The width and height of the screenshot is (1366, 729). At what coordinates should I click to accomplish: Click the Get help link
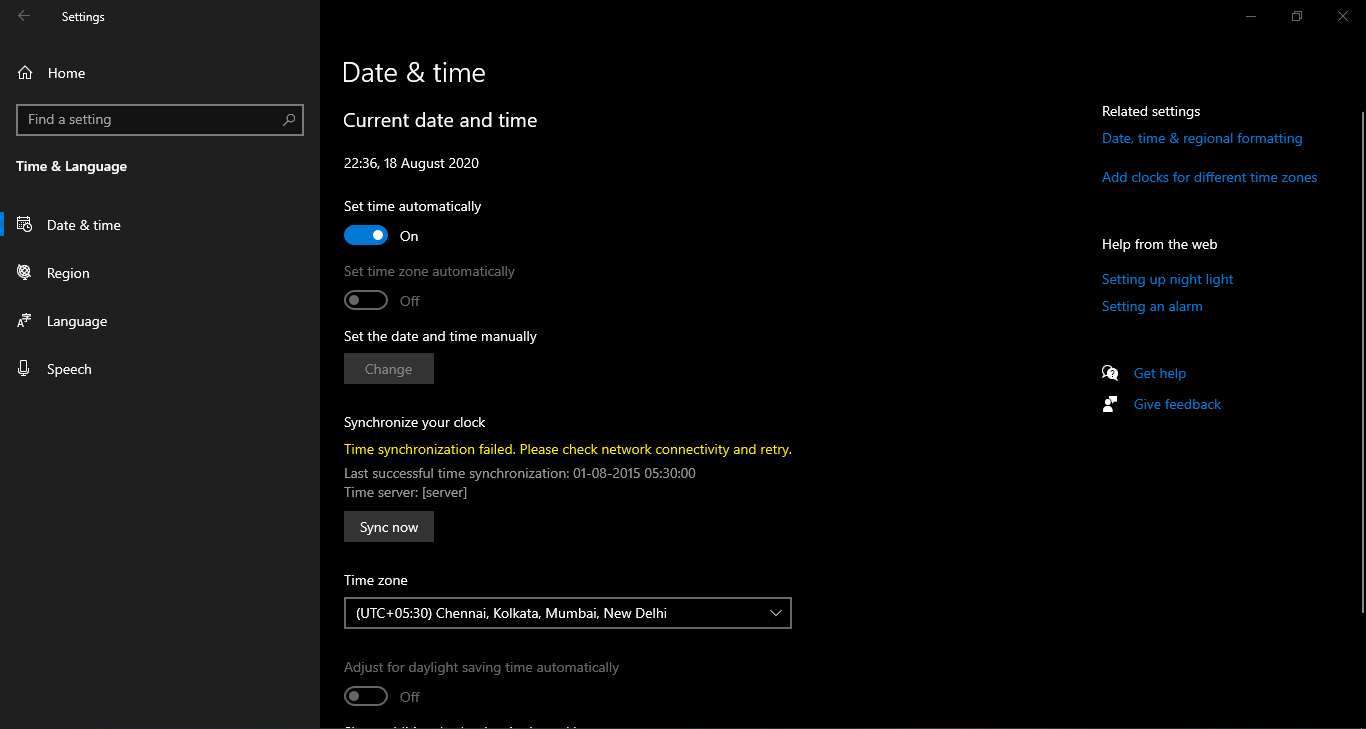1160,373
